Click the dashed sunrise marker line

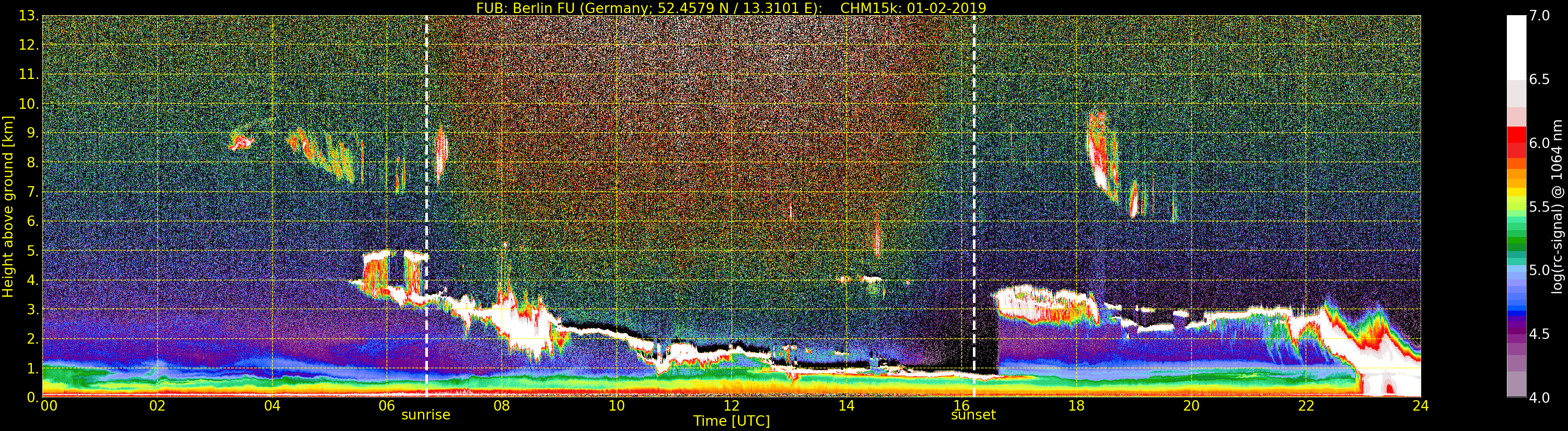426,206
